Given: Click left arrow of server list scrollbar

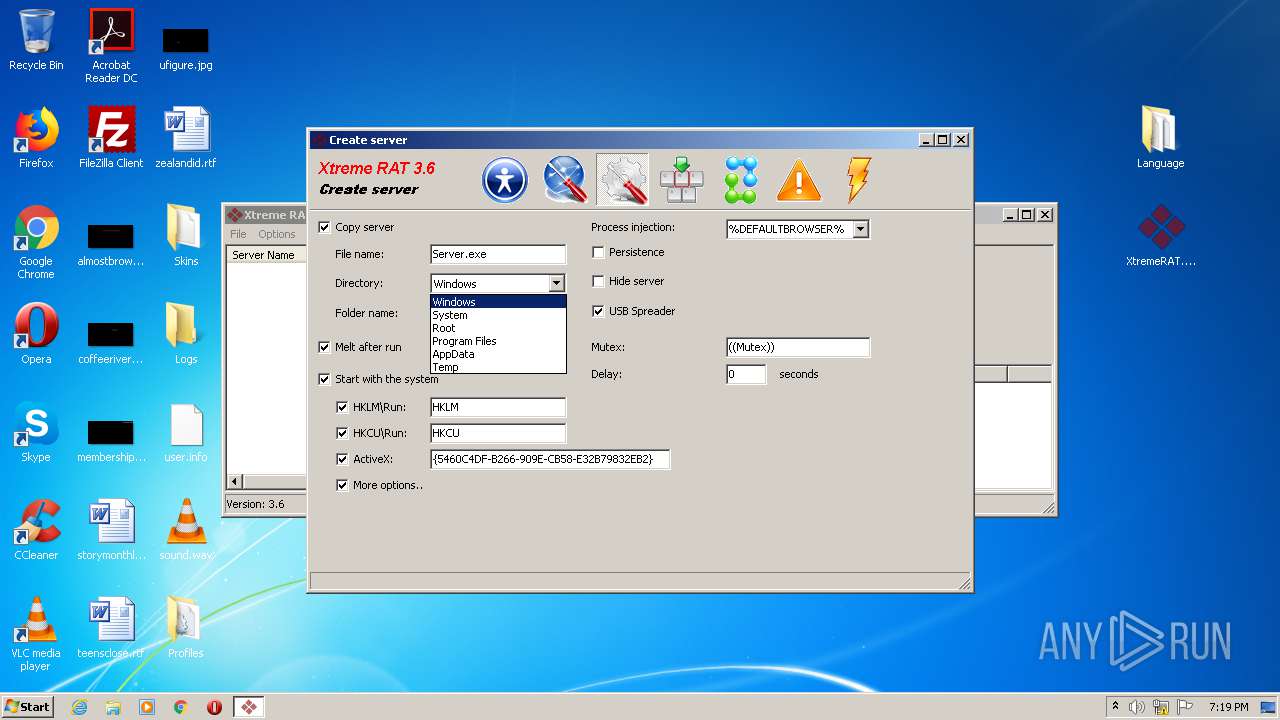Looking at the screenshot, I should (235, 481).
